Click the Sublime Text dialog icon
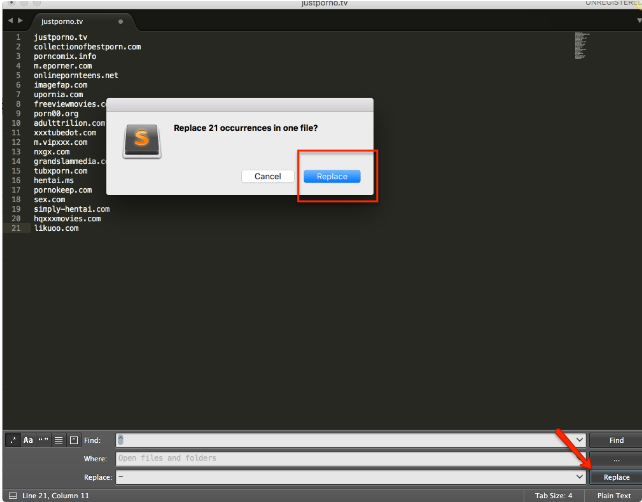 click(142, 140)
